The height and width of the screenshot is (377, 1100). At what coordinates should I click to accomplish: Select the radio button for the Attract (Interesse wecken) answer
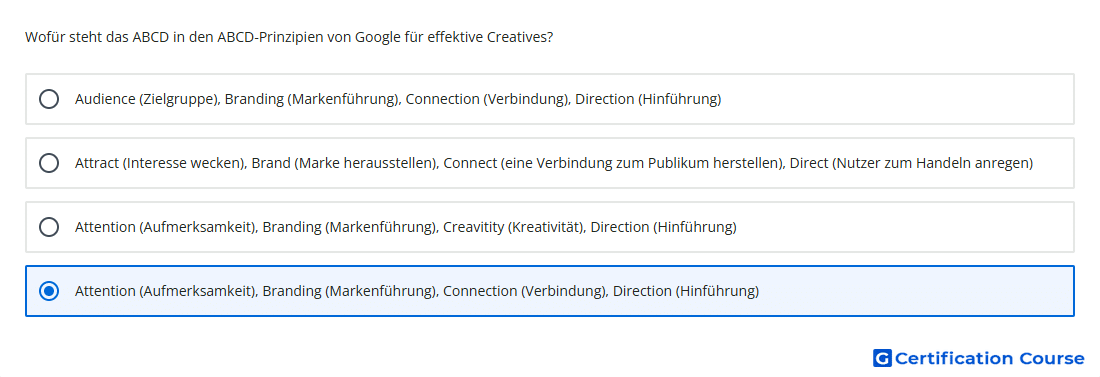click(49, 163)
